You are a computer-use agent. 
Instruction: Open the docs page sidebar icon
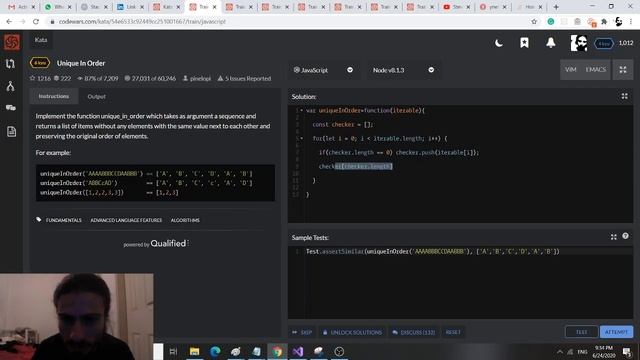[x=11, y=131]
